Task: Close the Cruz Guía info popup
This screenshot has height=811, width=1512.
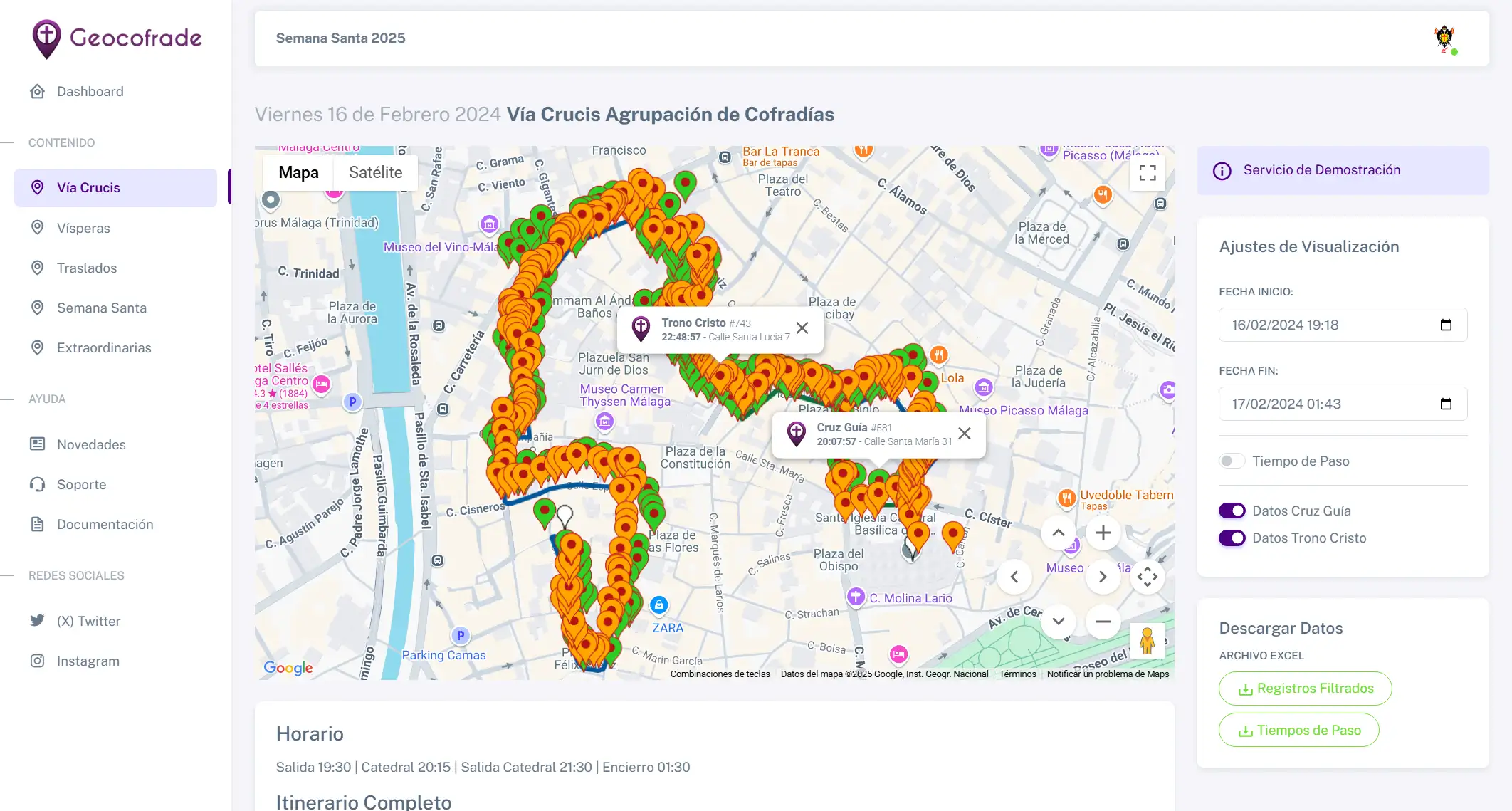Action: (965, 433)
